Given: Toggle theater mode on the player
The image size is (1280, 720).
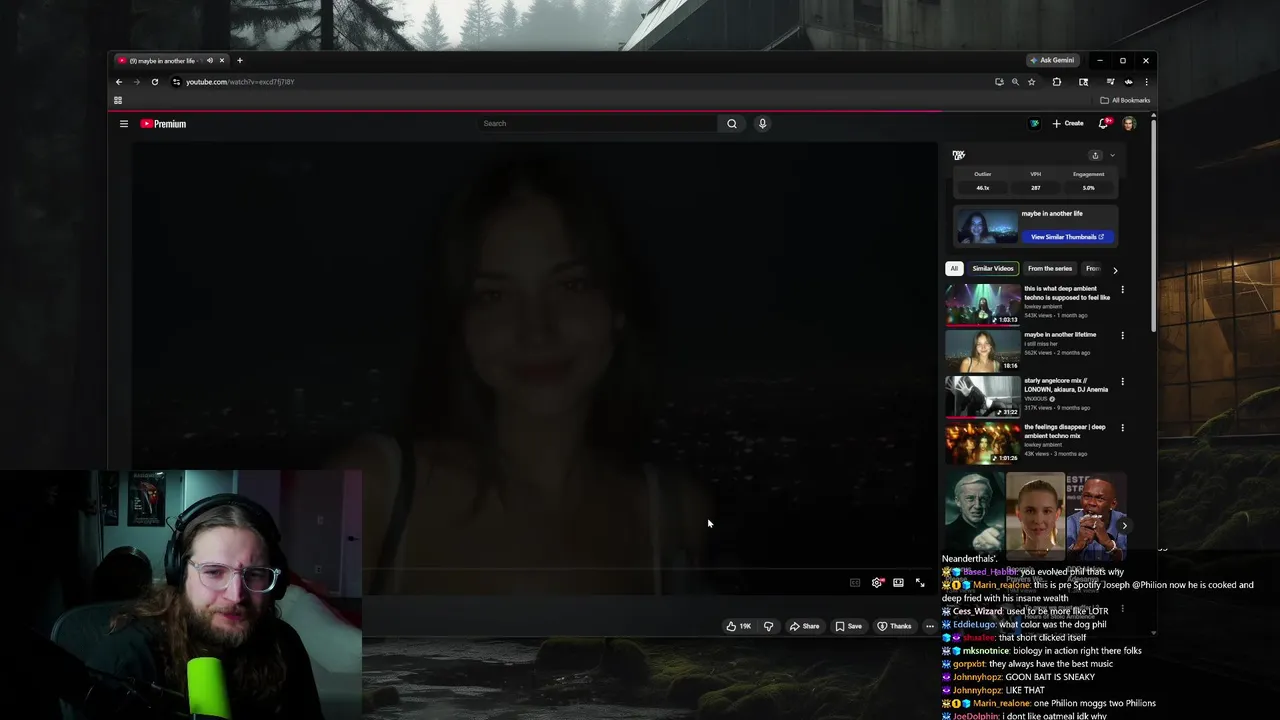Looking at the screenshot, I should (x=898, y=583).
